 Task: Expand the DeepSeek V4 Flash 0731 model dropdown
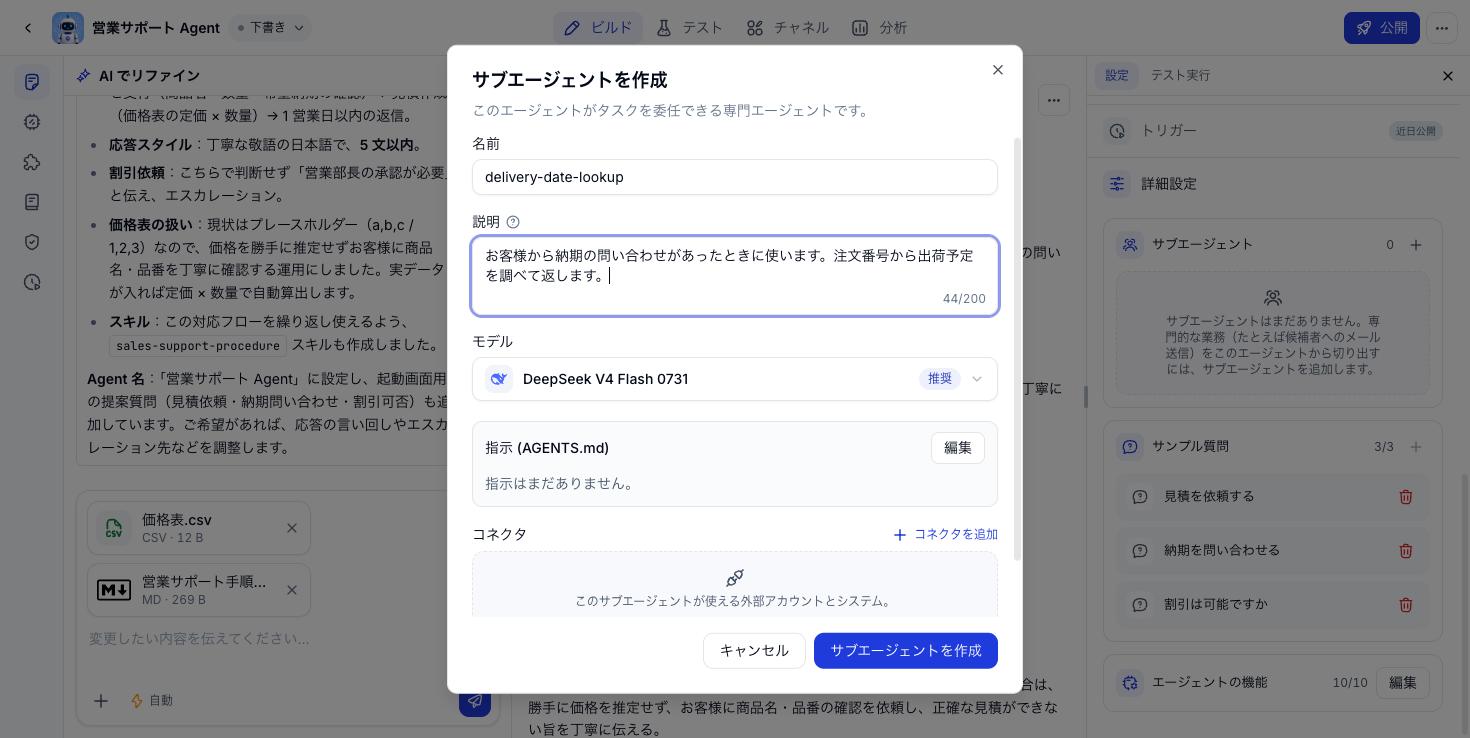click(x=735, y=379)
